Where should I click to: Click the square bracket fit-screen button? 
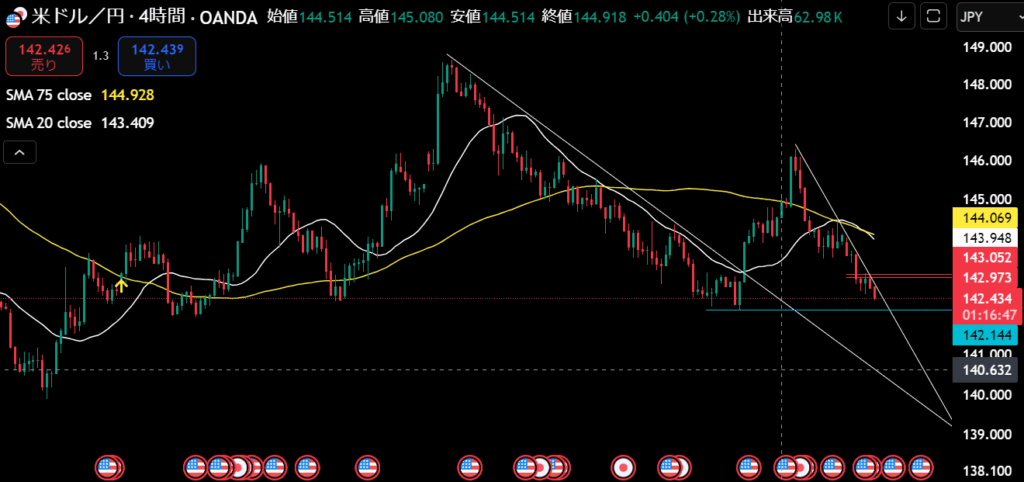click(x=934, y=17)
